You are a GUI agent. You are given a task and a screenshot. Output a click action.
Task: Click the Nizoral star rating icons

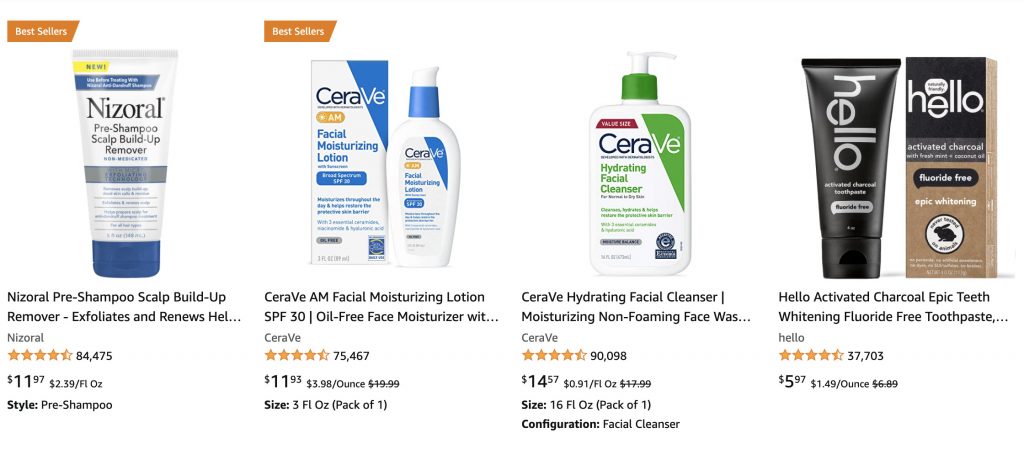point(40,355)
